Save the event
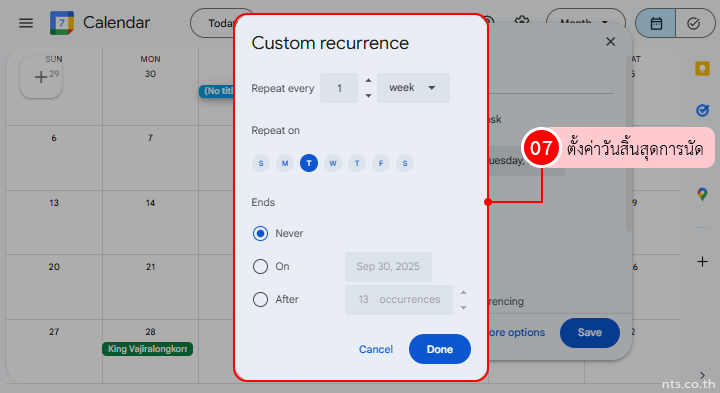720x393 pixels. [x=590, y=332]
